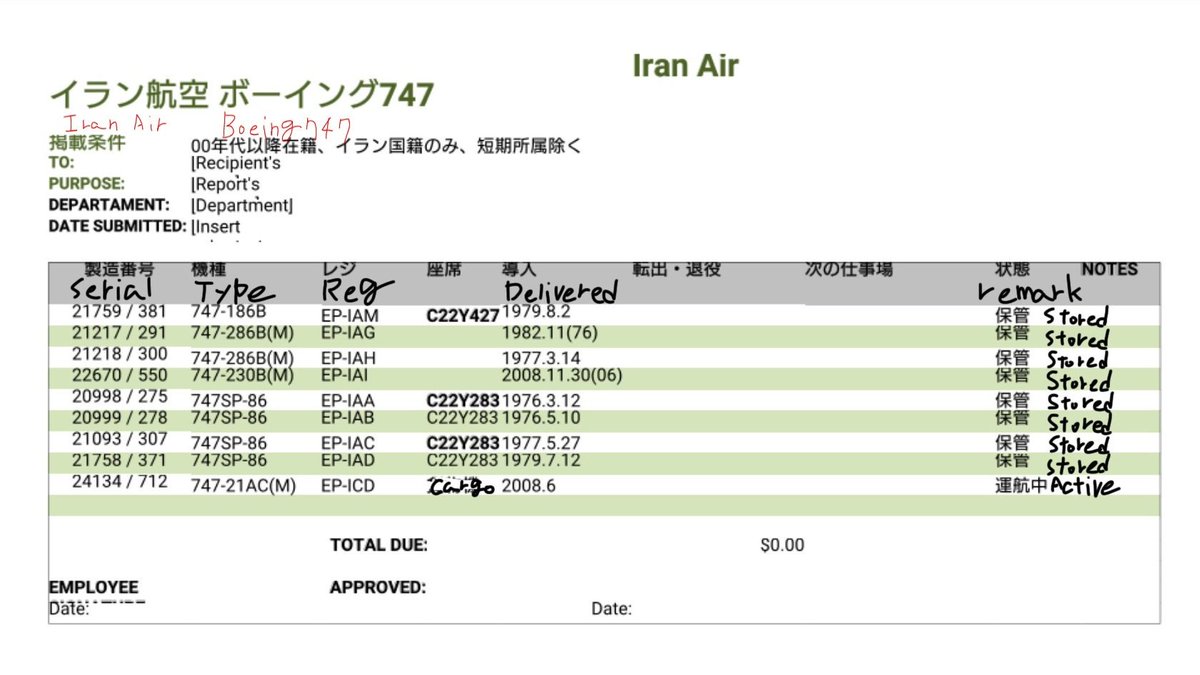Click the green Iran Air heading
Screen dimensions: 1200x675
coord(686,66)
